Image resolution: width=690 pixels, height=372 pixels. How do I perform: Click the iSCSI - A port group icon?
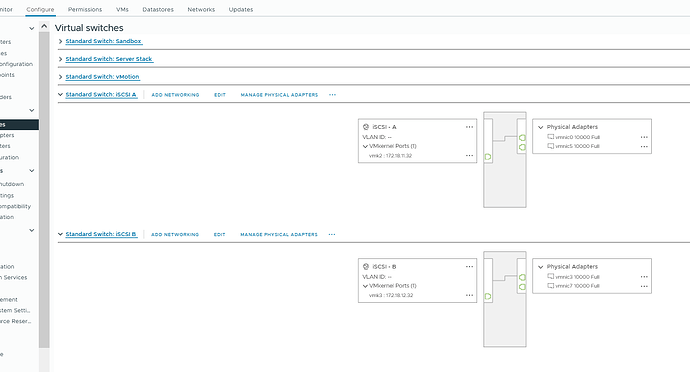[x=366, y=127]
